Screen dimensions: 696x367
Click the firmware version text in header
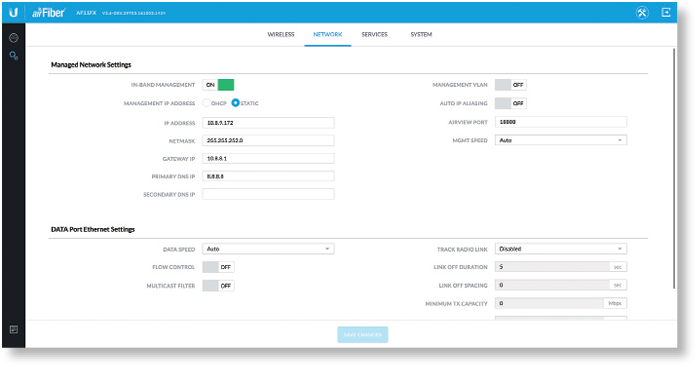coord(134,13)
